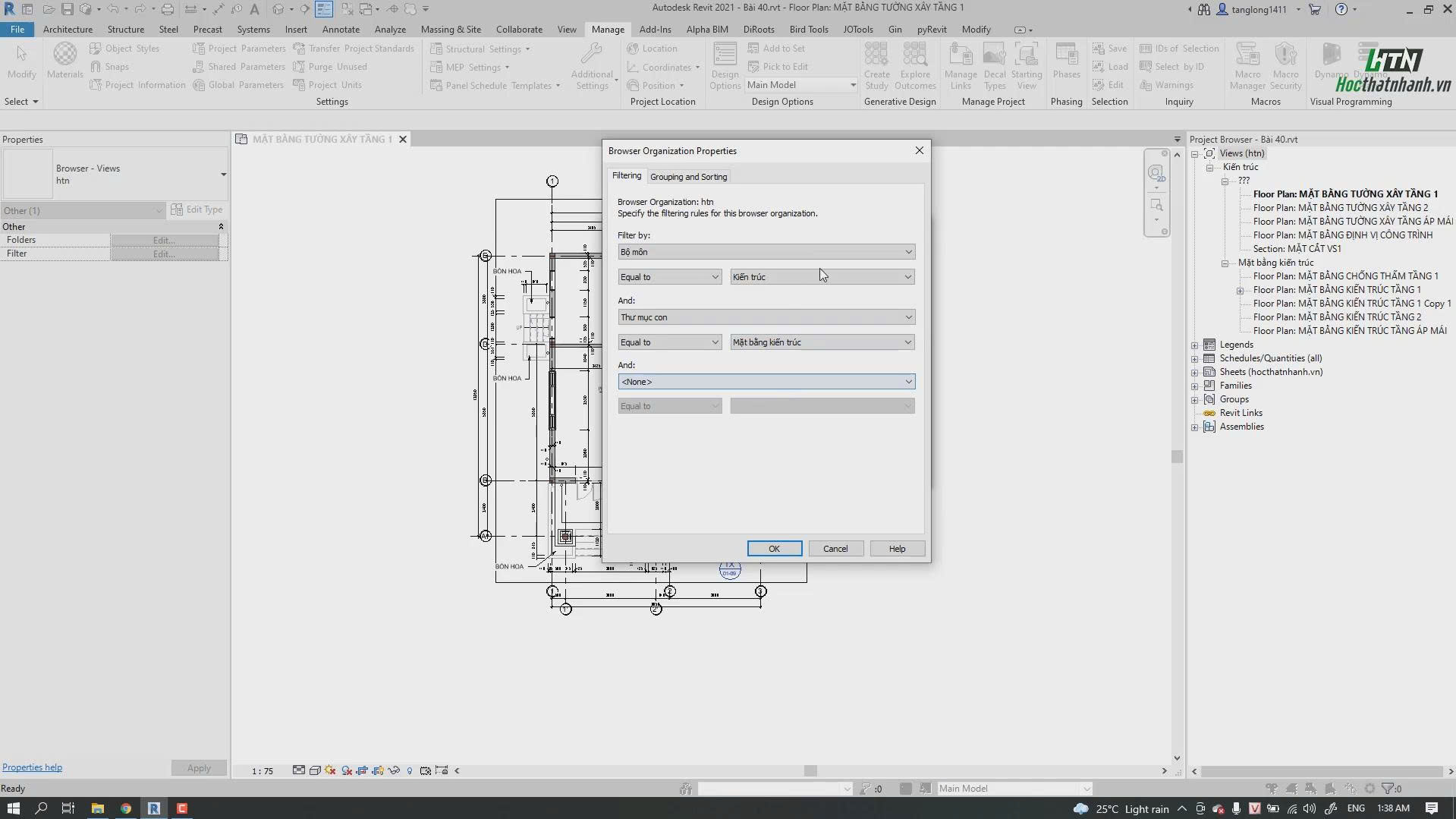Click the Manage Links icon
The width and height of the screenshot is (1456, 819).
click(961, 66)
